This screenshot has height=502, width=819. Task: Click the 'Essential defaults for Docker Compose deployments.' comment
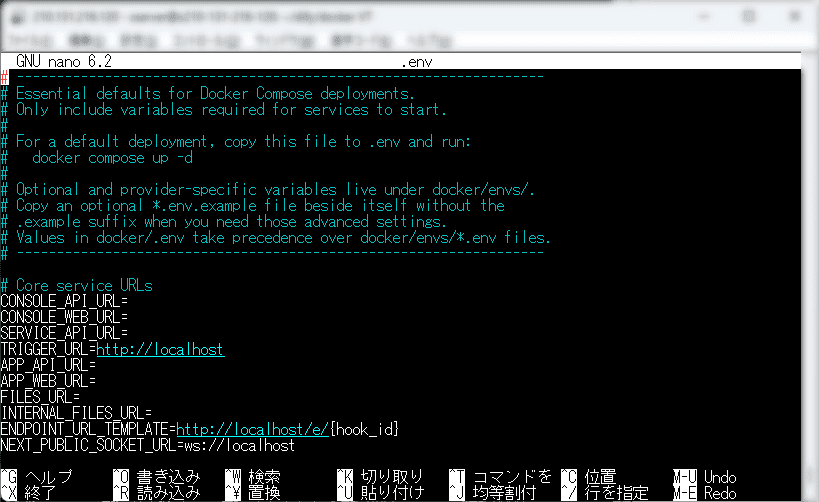pos(215,94)
